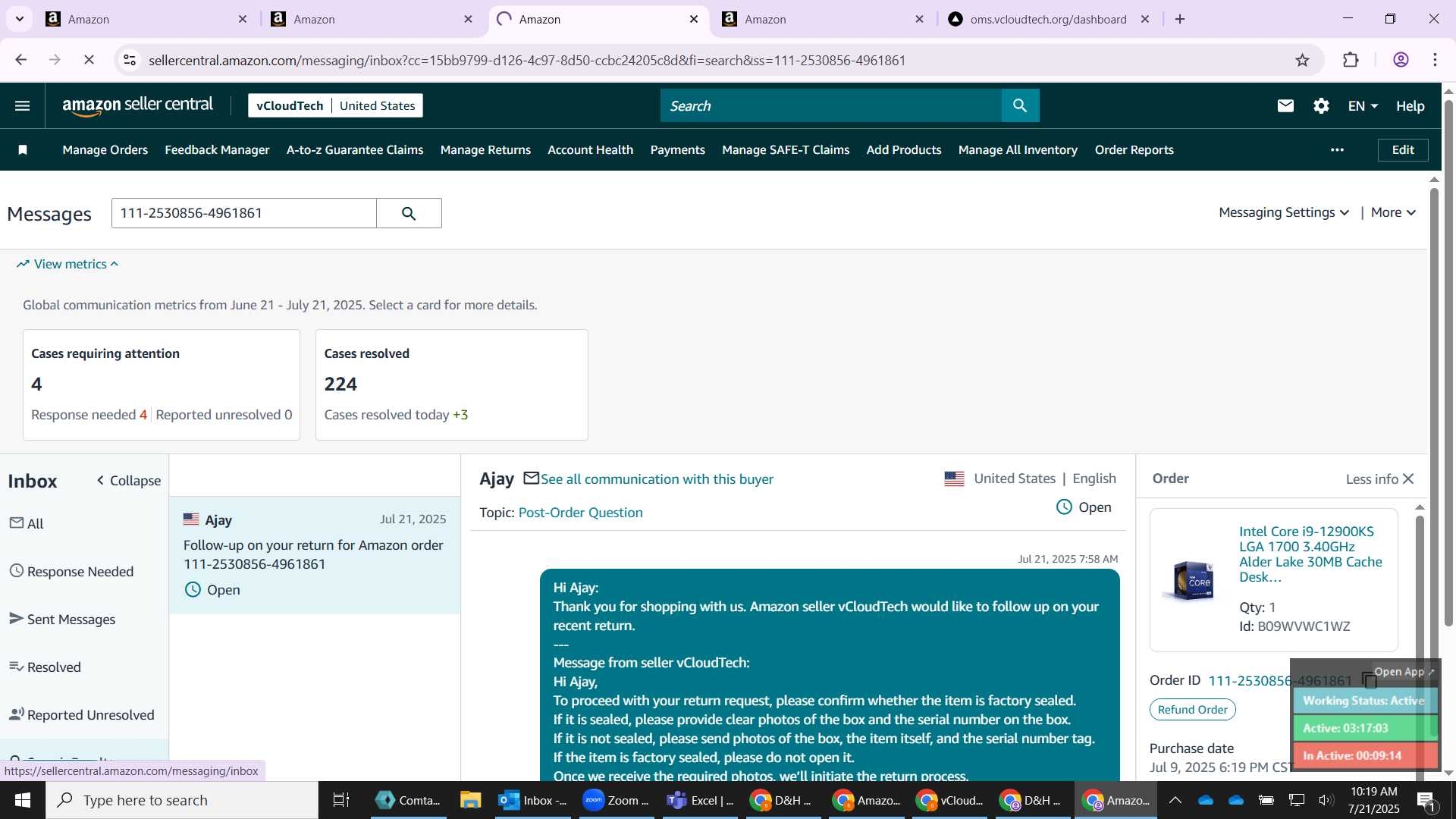The height and width of the screenshot is (819, 1456).
Task: Click the Amazon Seller Central logo
Action: (137, 105)
